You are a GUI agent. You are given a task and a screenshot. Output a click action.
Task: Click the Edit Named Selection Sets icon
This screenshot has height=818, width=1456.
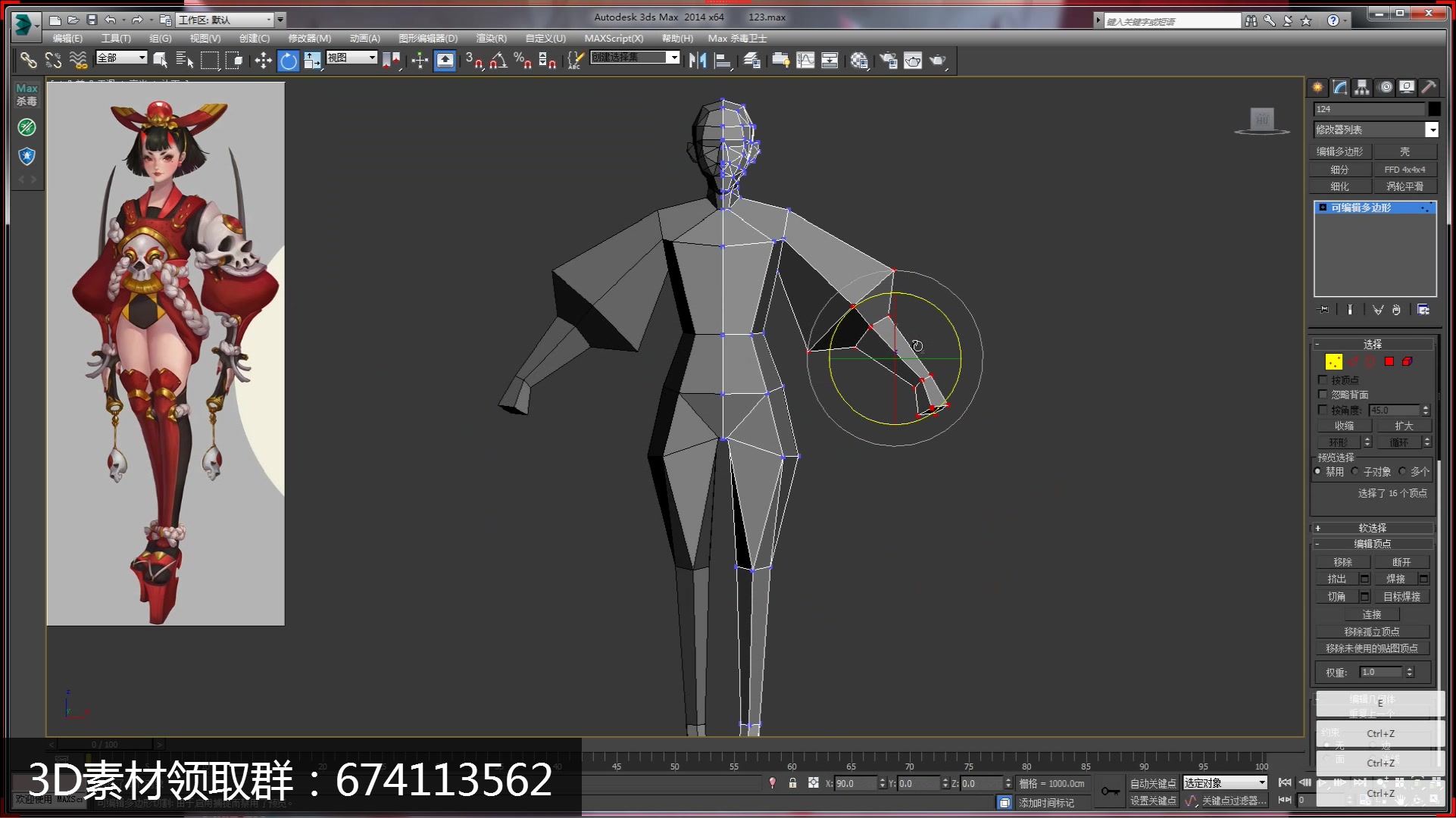click(x=576, y=60)
